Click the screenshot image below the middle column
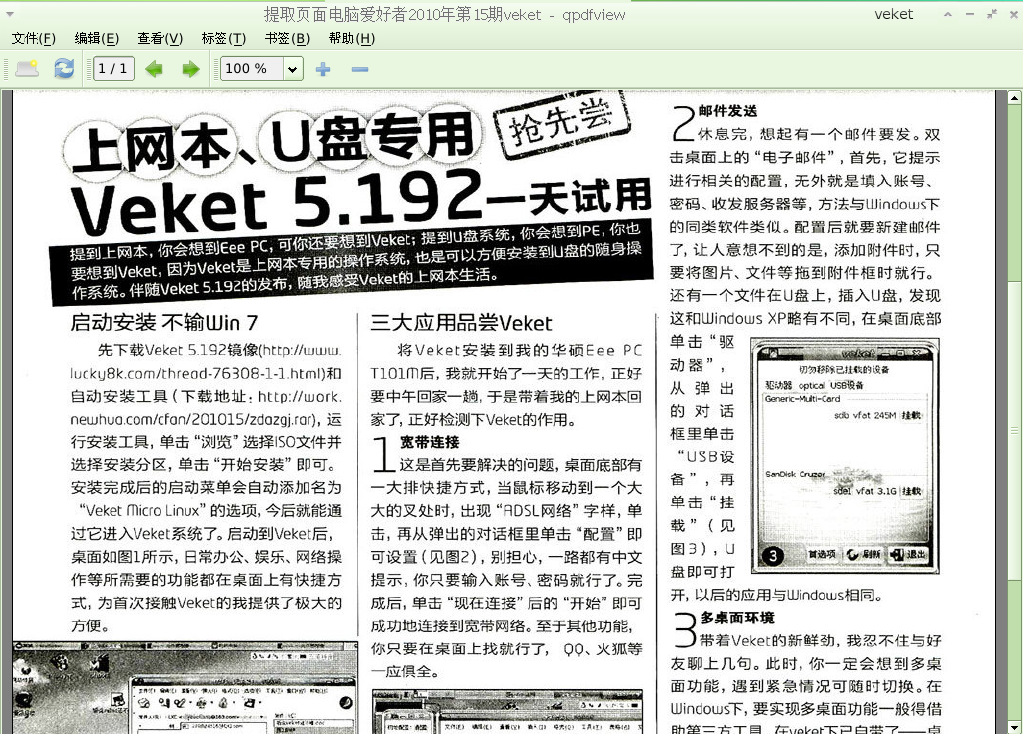 click(x=508, y=712)
